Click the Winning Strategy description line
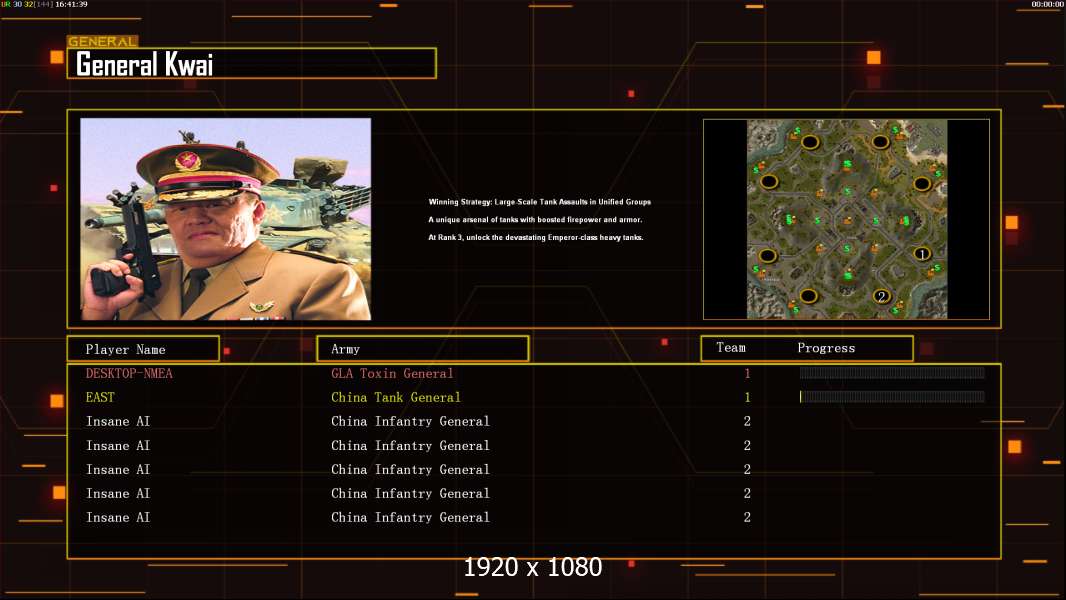Image resolution: width=1066 pixels, height=600 pixels. 540,202
